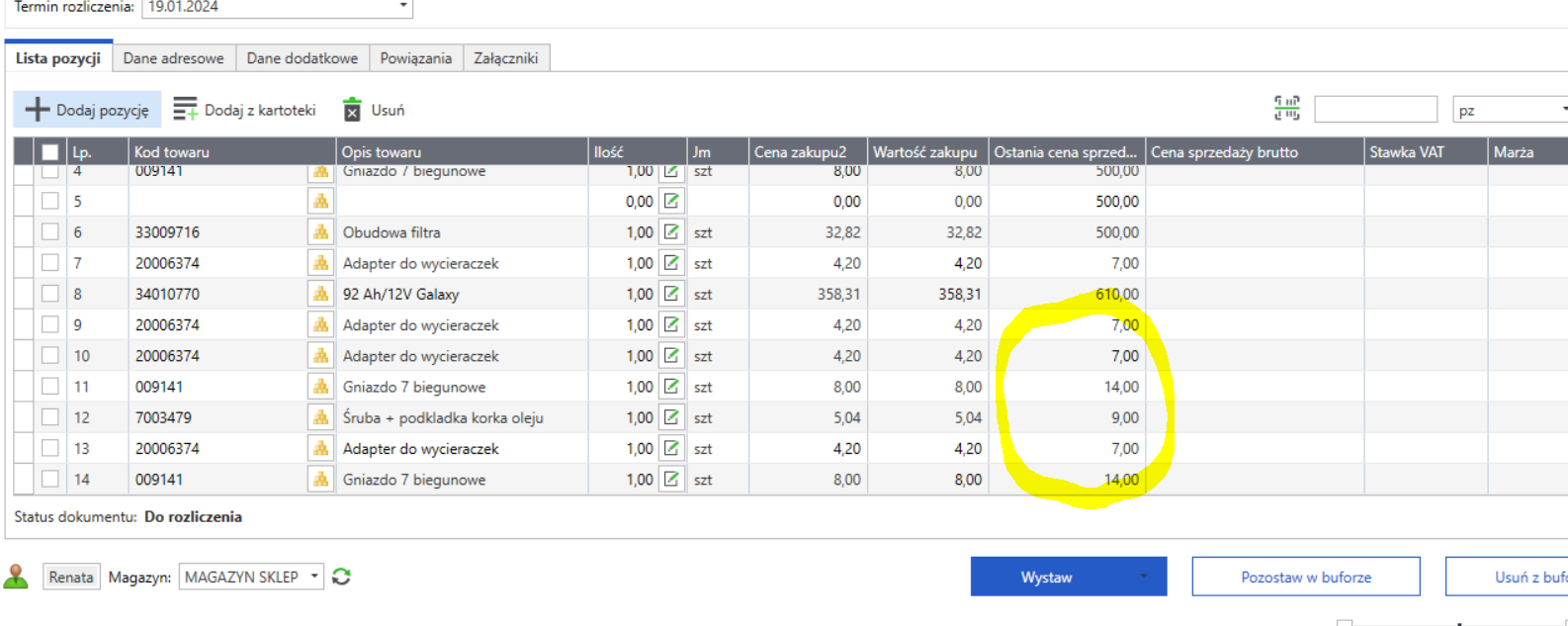Click the trash icon Usuń
This screenshot has height=626, width=1568.
pos(352,110)
